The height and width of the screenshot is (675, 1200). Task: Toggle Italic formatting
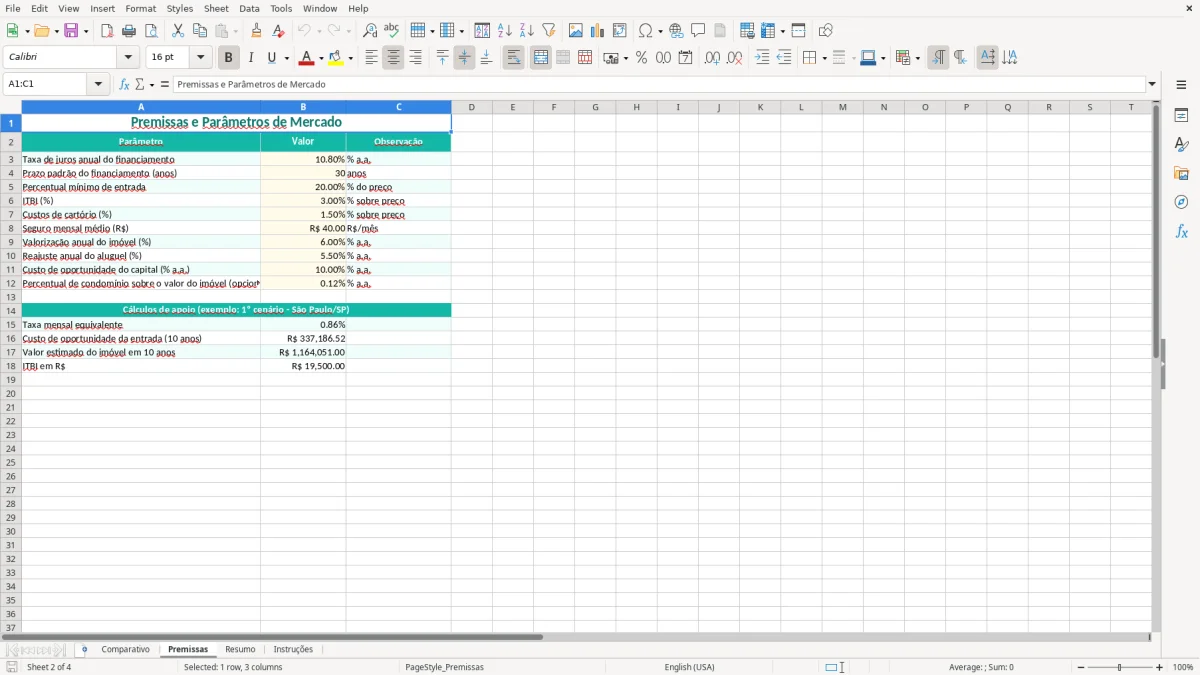(250, 58)
